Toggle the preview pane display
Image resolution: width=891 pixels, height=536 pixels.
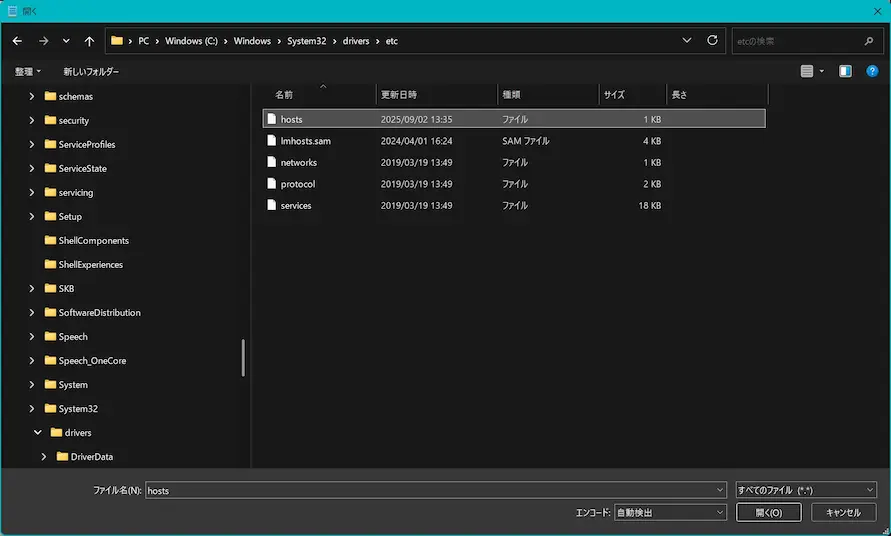(x=845, y=71)
